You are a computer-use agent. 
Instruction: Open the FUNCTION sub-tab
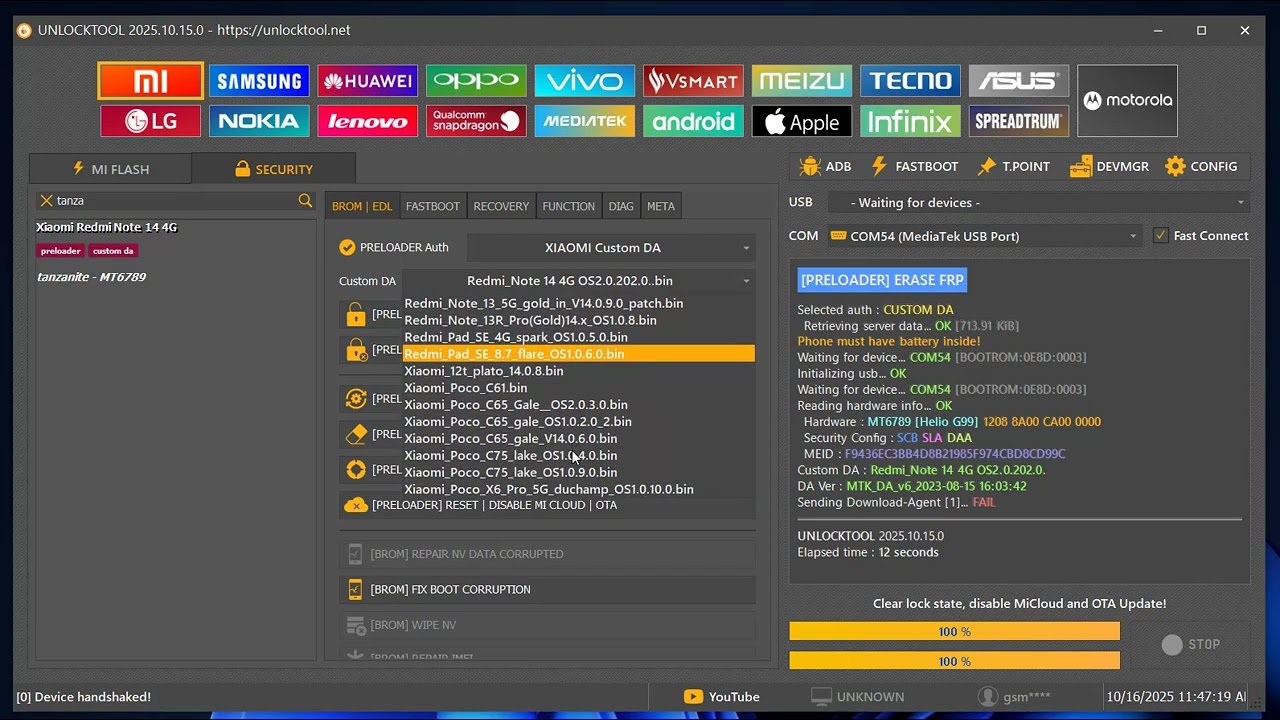point(568,206)
